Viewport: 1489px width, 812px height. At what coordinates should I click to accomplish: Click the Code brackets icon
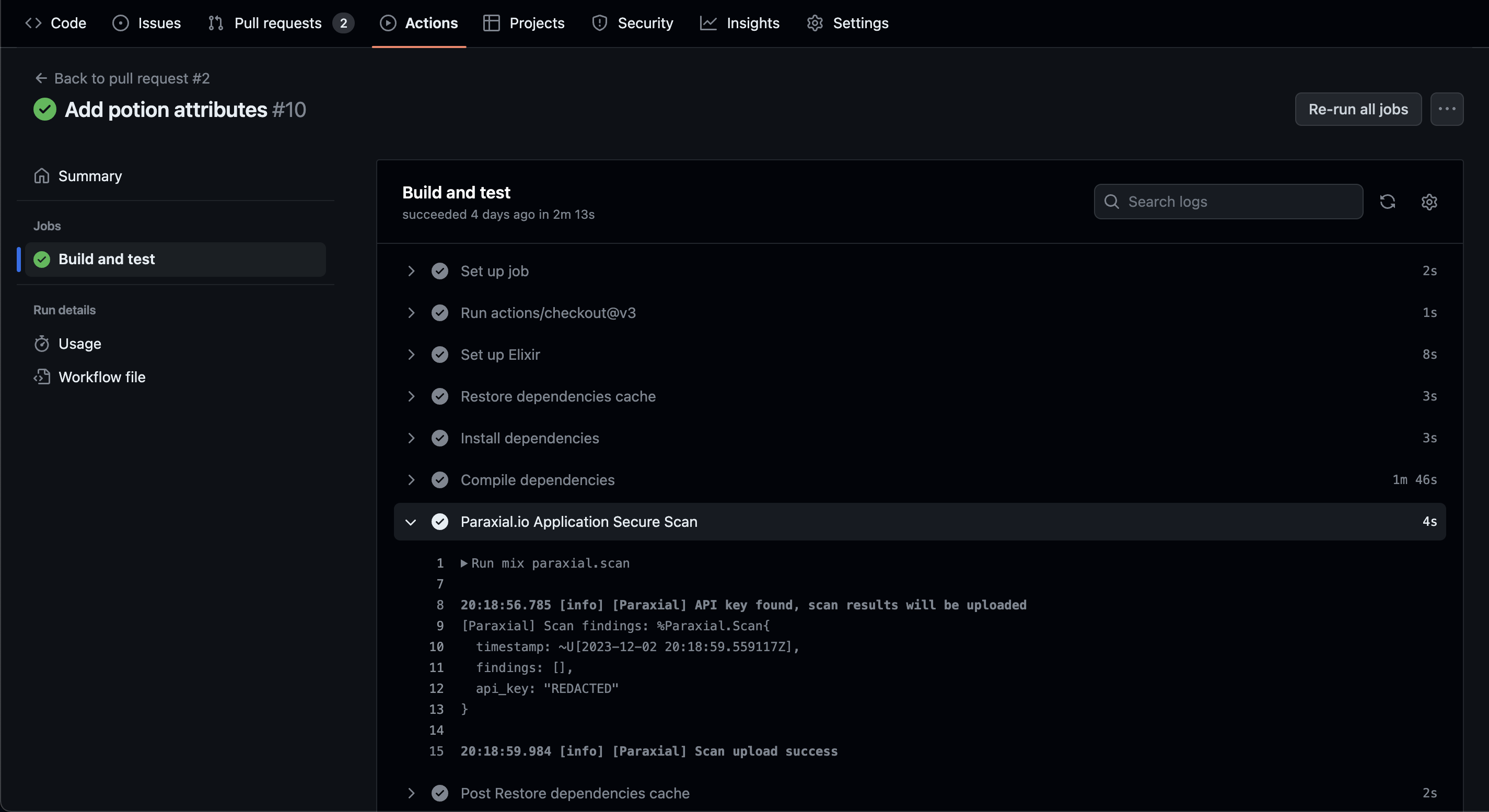tap(33, 23)
